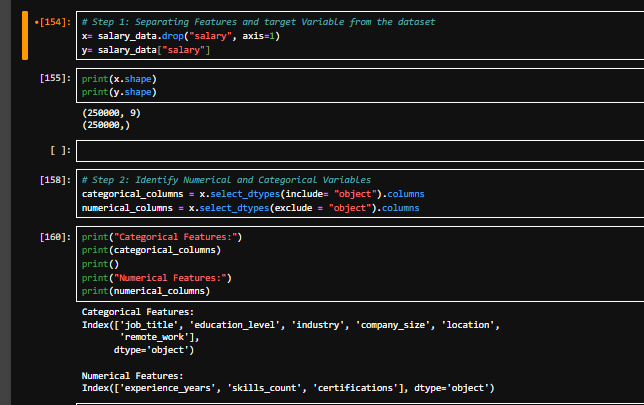Click the print(numerical_columns) line
Viewport: 644px width, 405px height.
click(x=146, y=291)
